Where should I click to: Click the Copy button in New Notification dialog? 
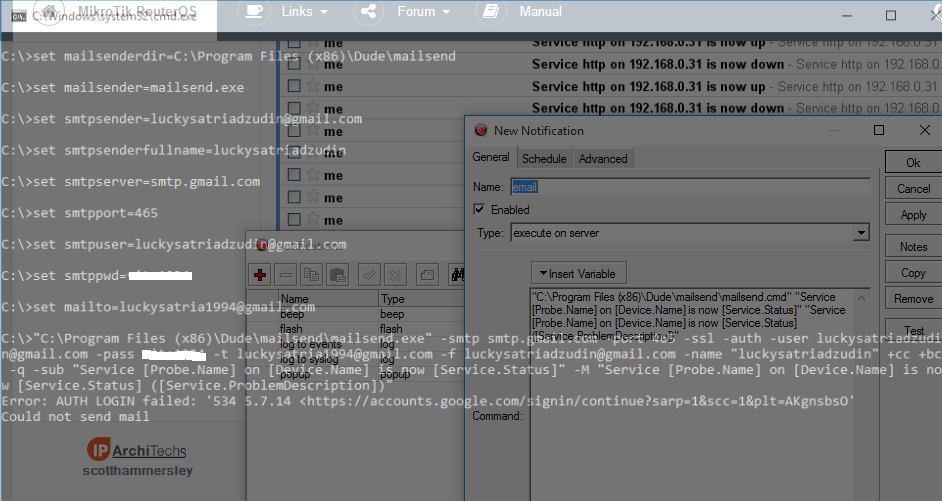(913, 273)
